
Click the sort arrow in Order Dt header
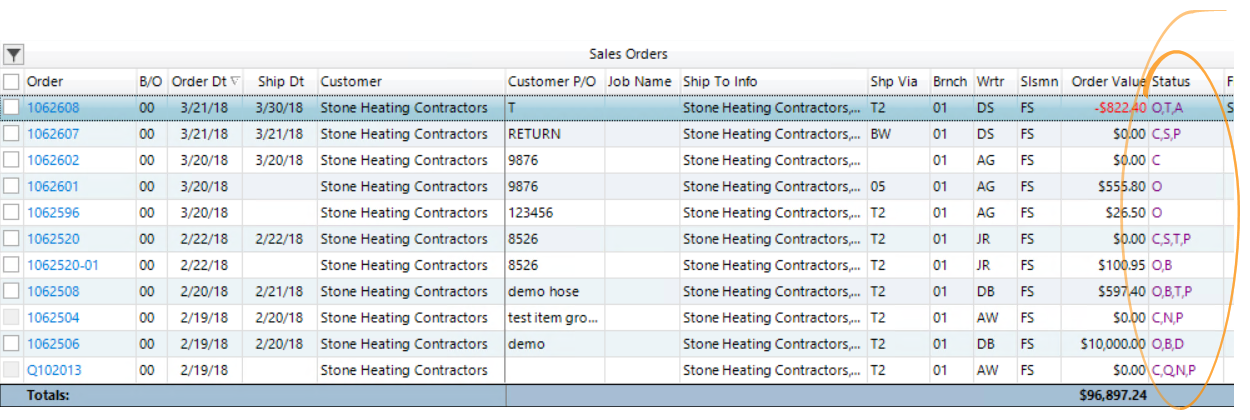tap(235, 81)
